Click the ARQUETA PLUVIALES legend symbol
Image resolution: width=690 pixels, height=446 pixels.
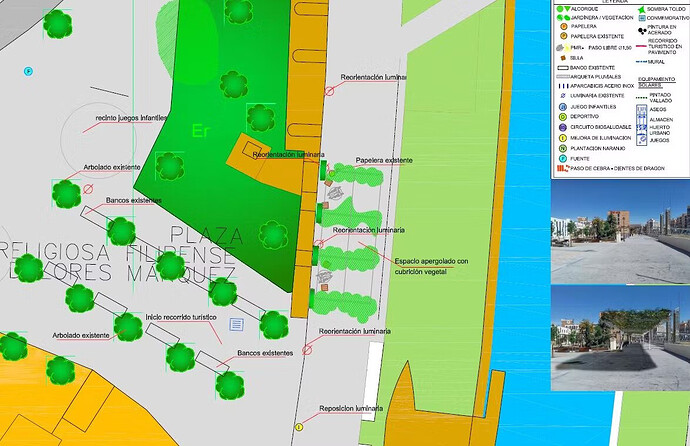pos(563,77)
